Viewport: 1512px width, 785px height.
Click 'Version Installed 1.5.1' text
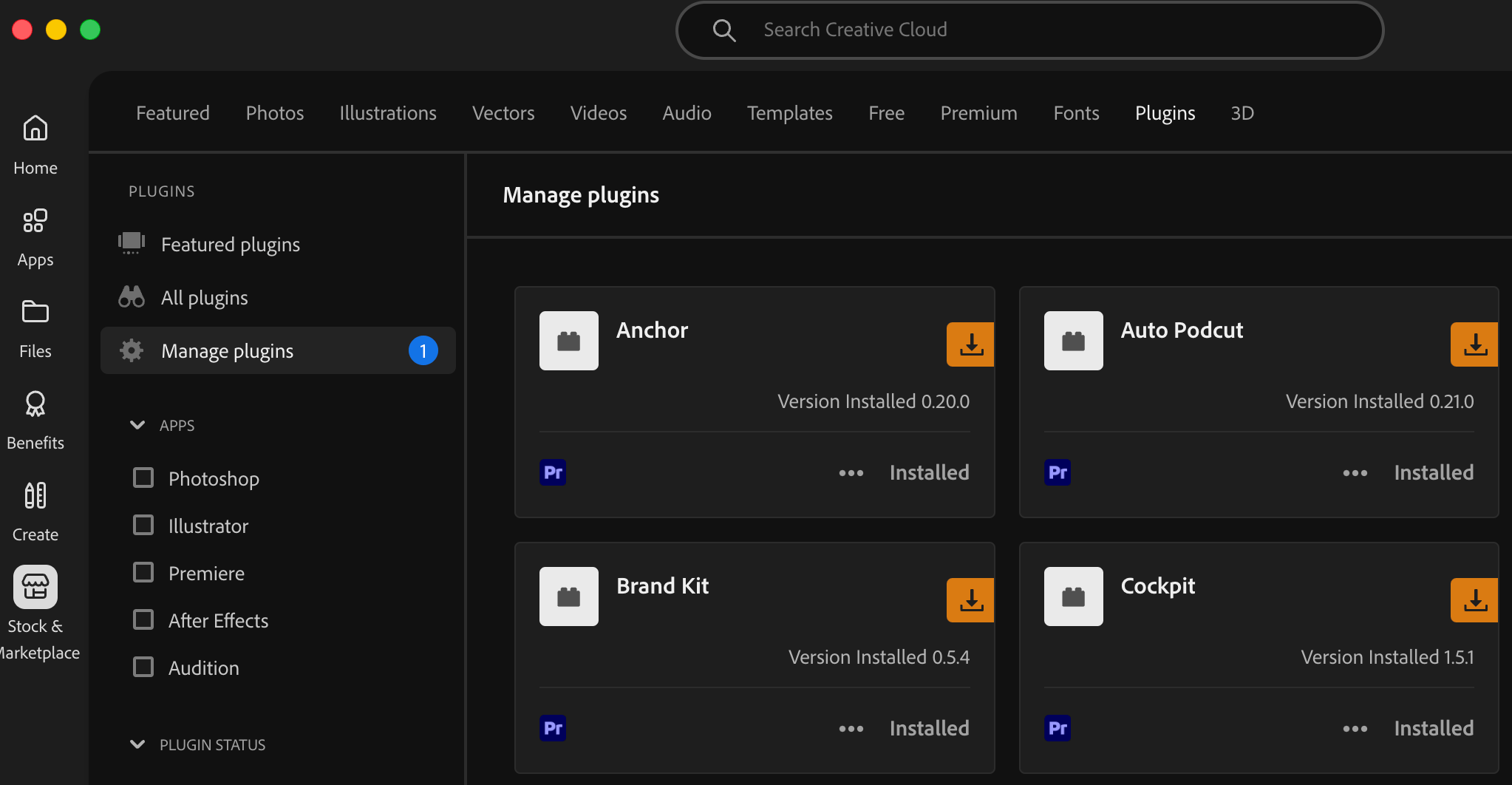(1387, 657)
